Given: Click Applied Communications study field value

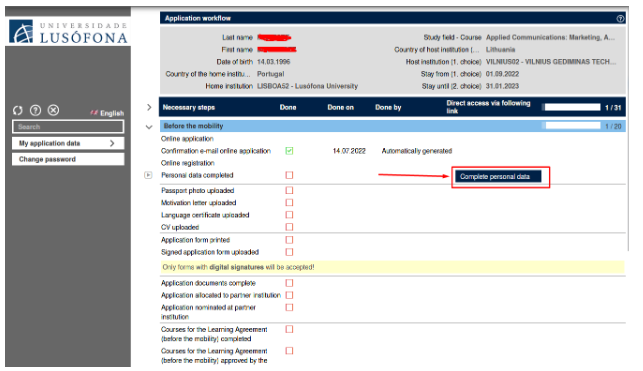Looking at the screenshot, I should tap(550, 37).
